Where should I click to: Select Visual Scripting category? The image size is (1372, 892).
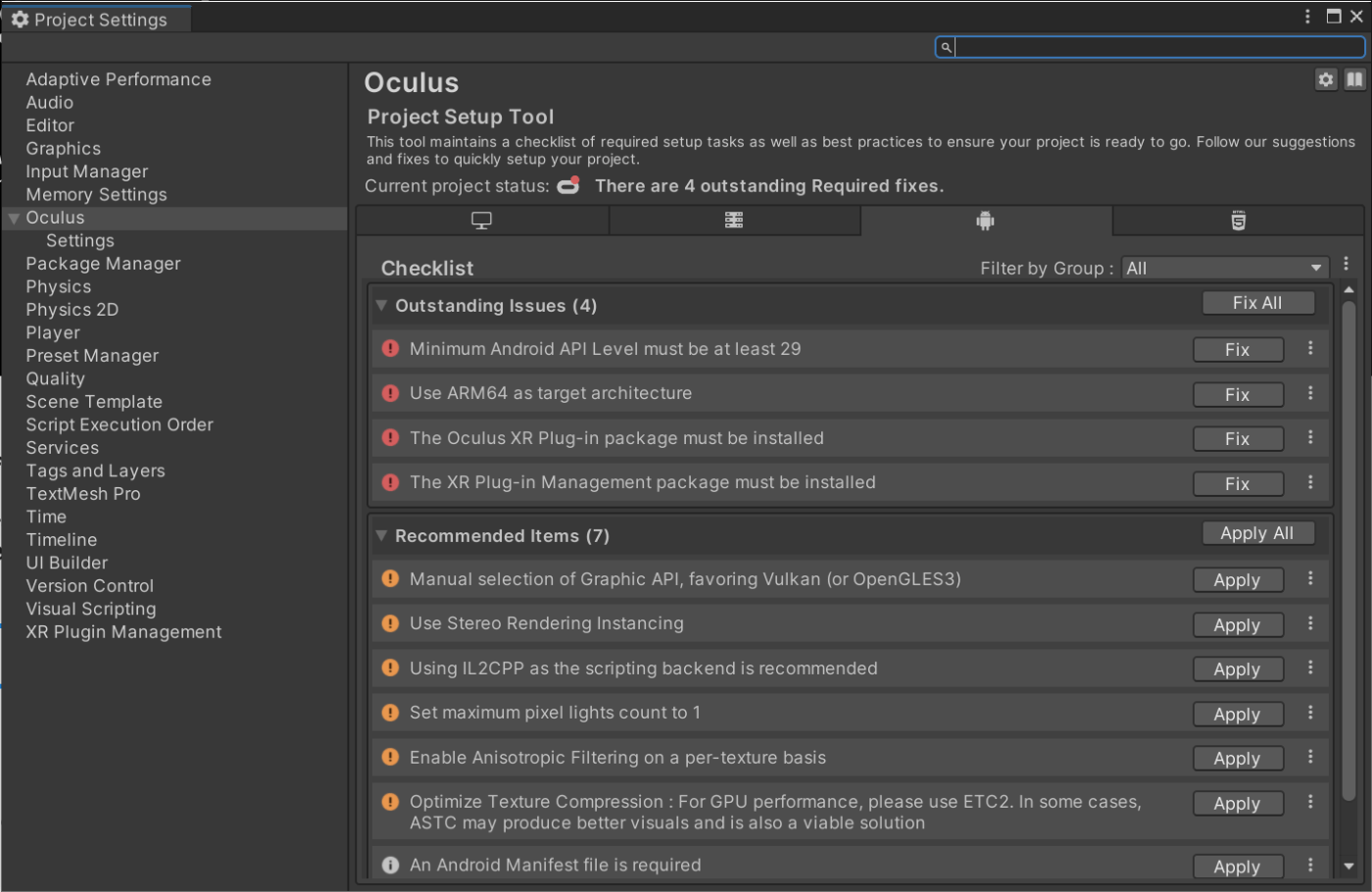point(91,609)
